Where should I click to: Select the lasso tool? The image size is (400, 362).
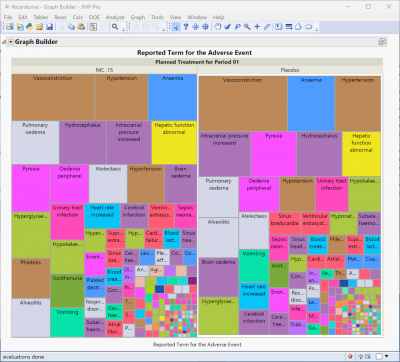237,27
